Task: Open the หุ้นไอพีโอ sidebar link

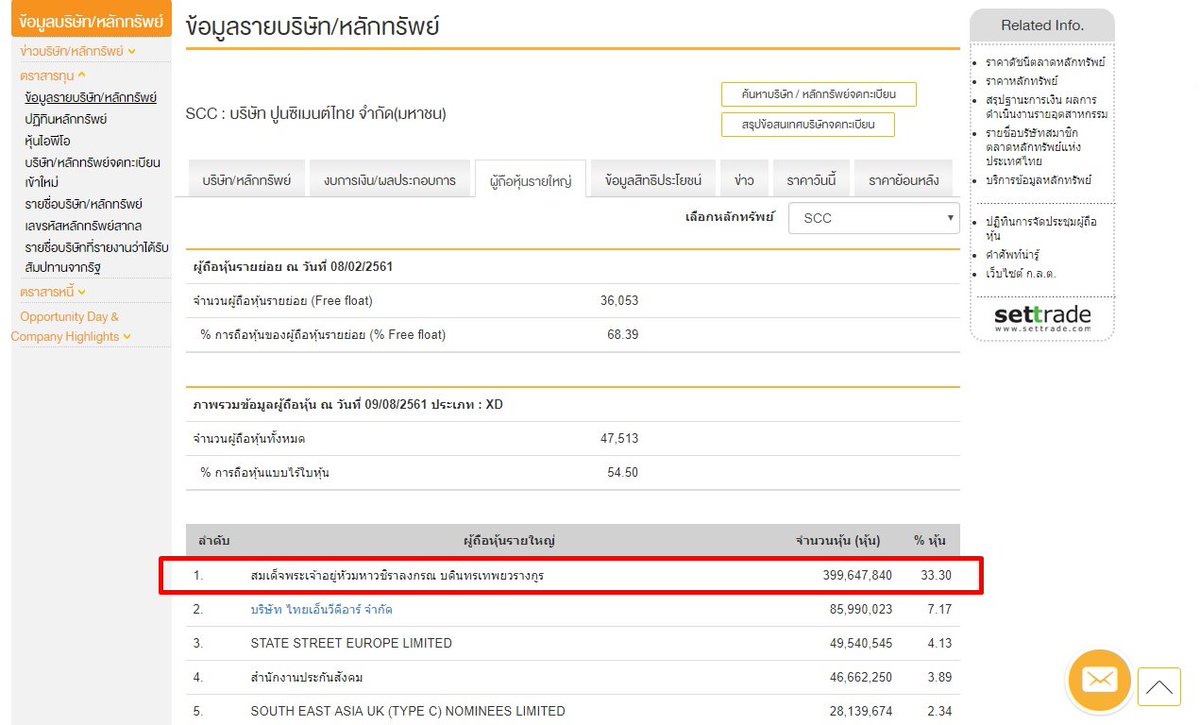Action: click(x=48, y=141)
